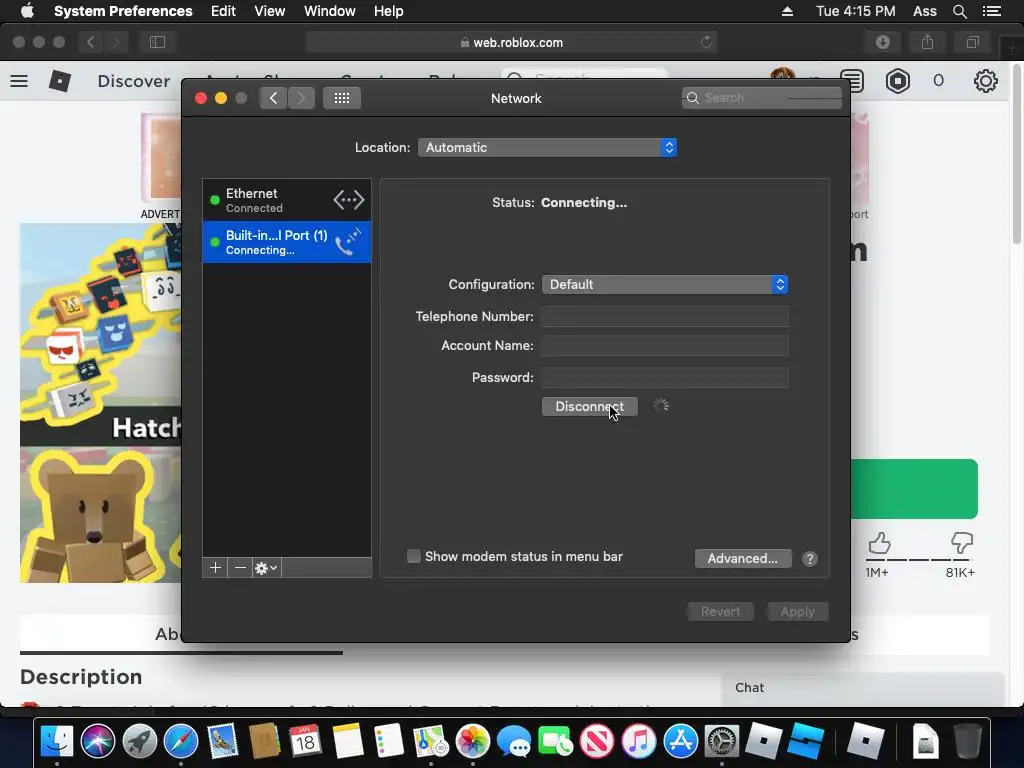
Task: Click Safari address bar web.roblox.com
Action: click(x=511, y=42)
